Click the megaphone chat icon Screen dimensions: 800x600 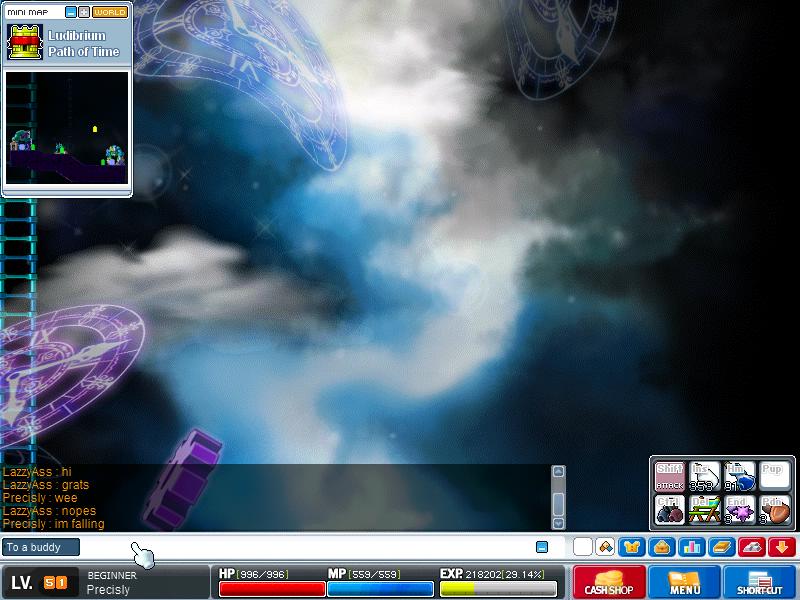click(x=606, y=547)
